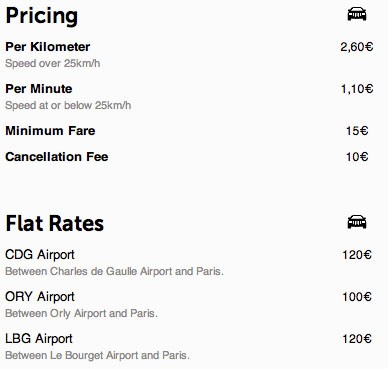Click the 'Speed at or below 25km/h' description

(x=68, y=105)
